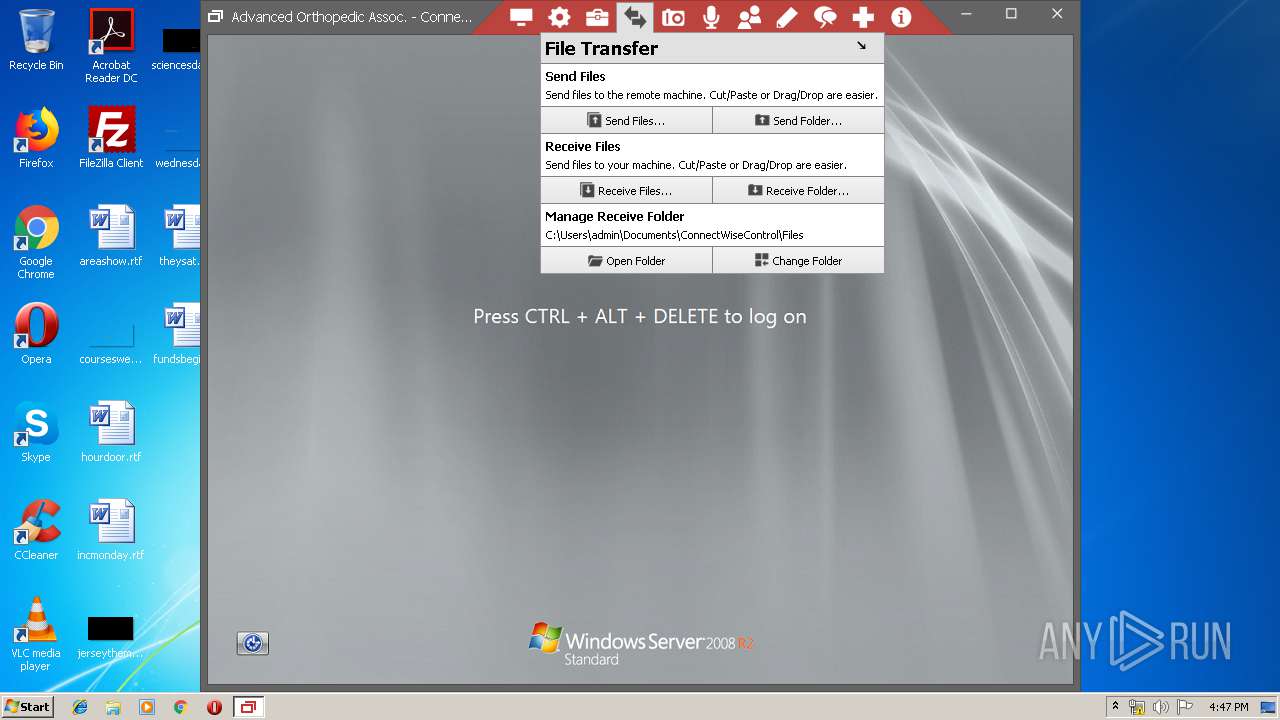
Task: Open Chrome from the taskbar
Action: click(x=180, y=707)
